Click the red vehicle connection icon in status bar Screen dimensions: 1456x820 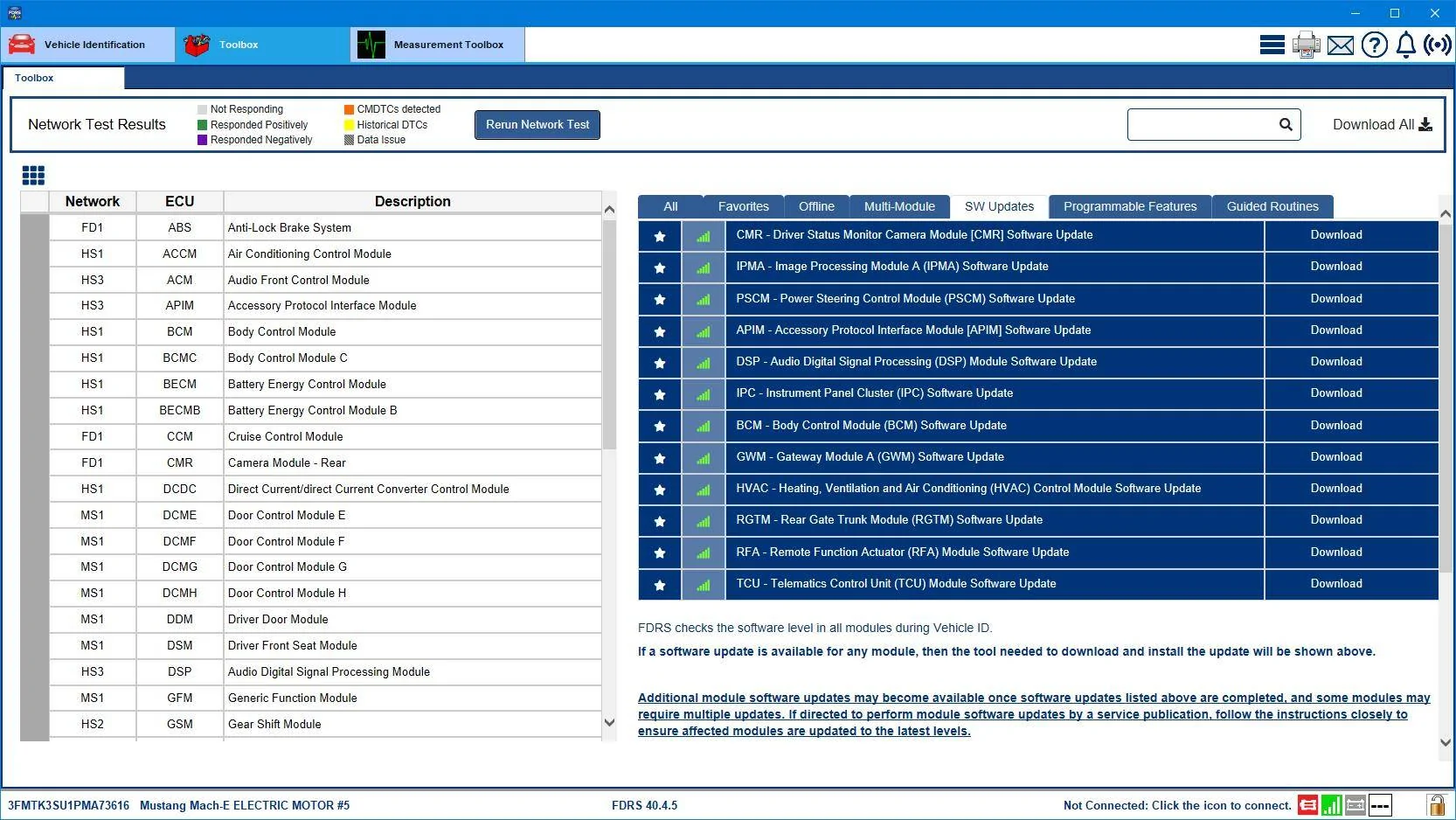[1307, 805]
